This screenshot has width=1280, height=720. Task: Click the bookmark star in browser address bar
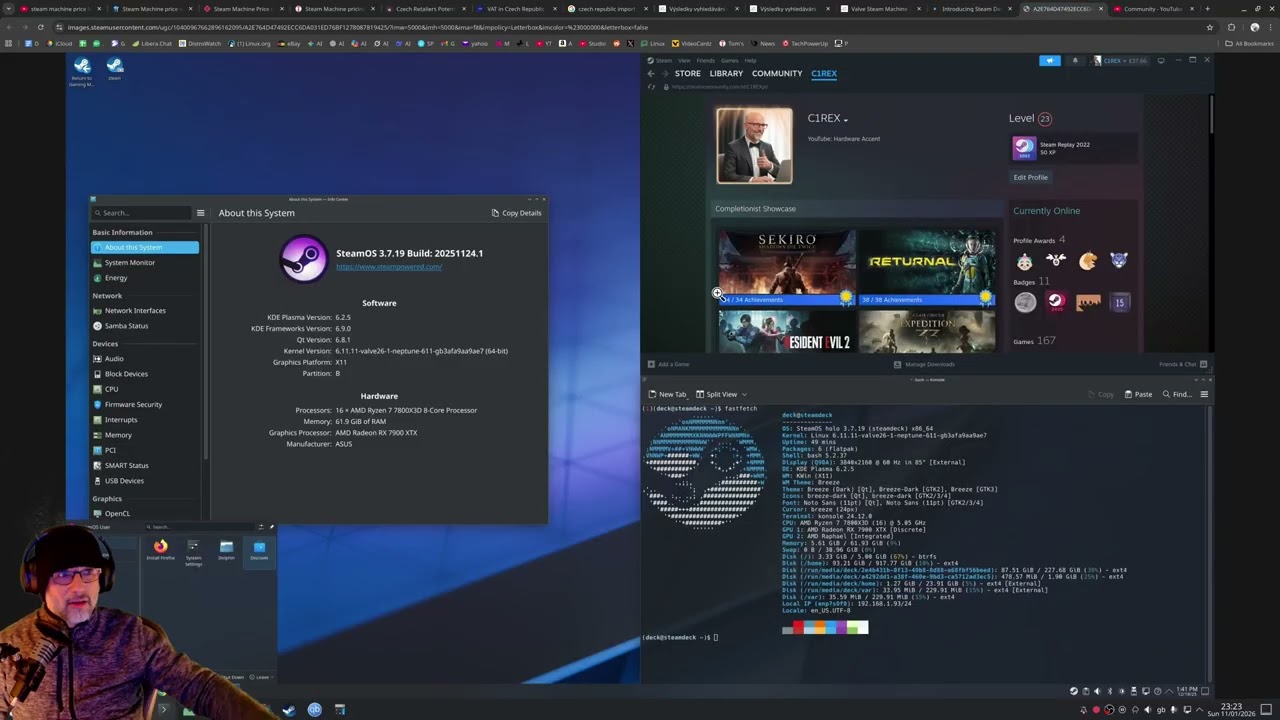click(1210, 27)
